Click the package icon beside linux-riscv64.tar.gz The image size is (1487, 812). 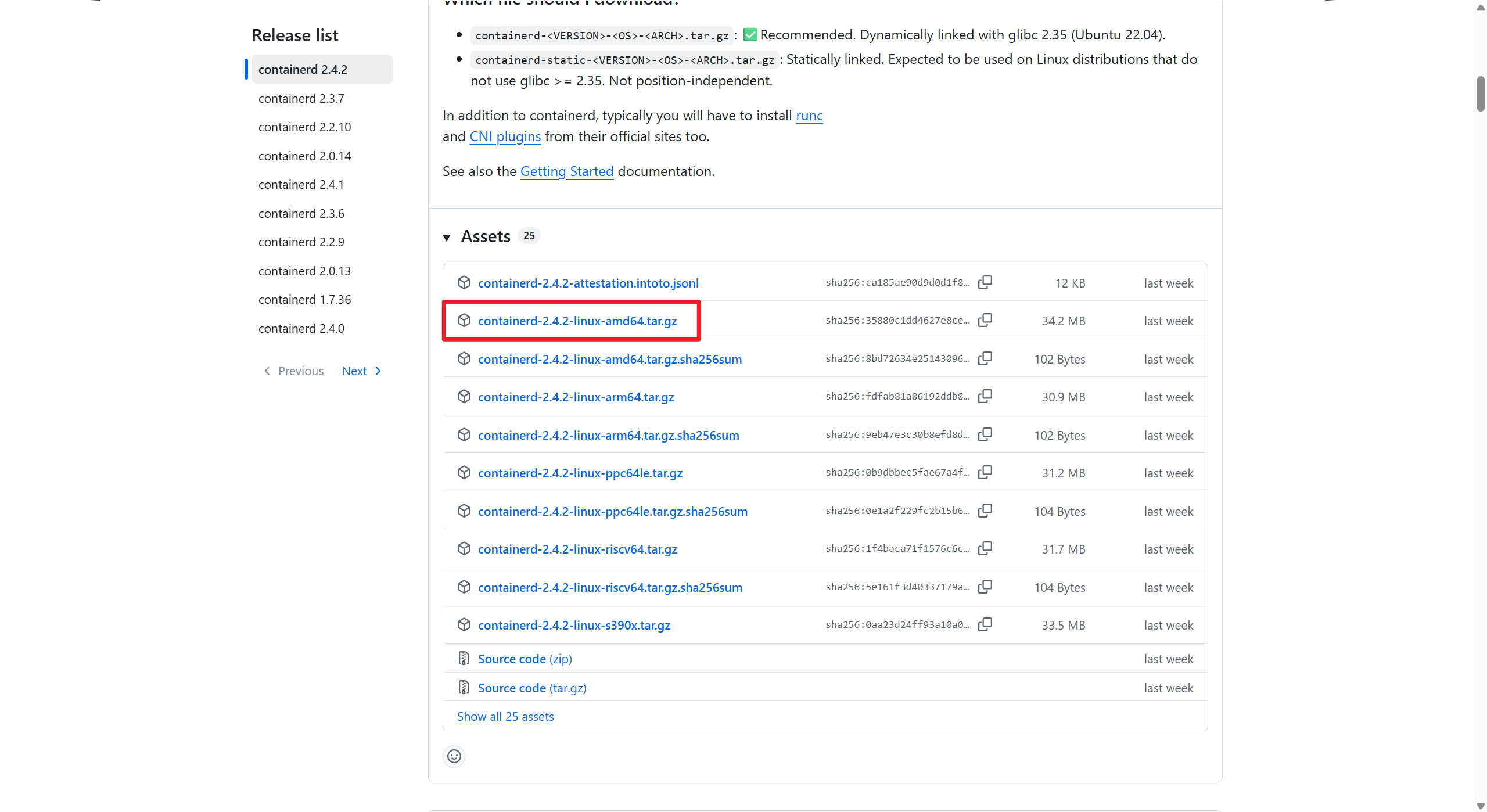tap(464, 548)
